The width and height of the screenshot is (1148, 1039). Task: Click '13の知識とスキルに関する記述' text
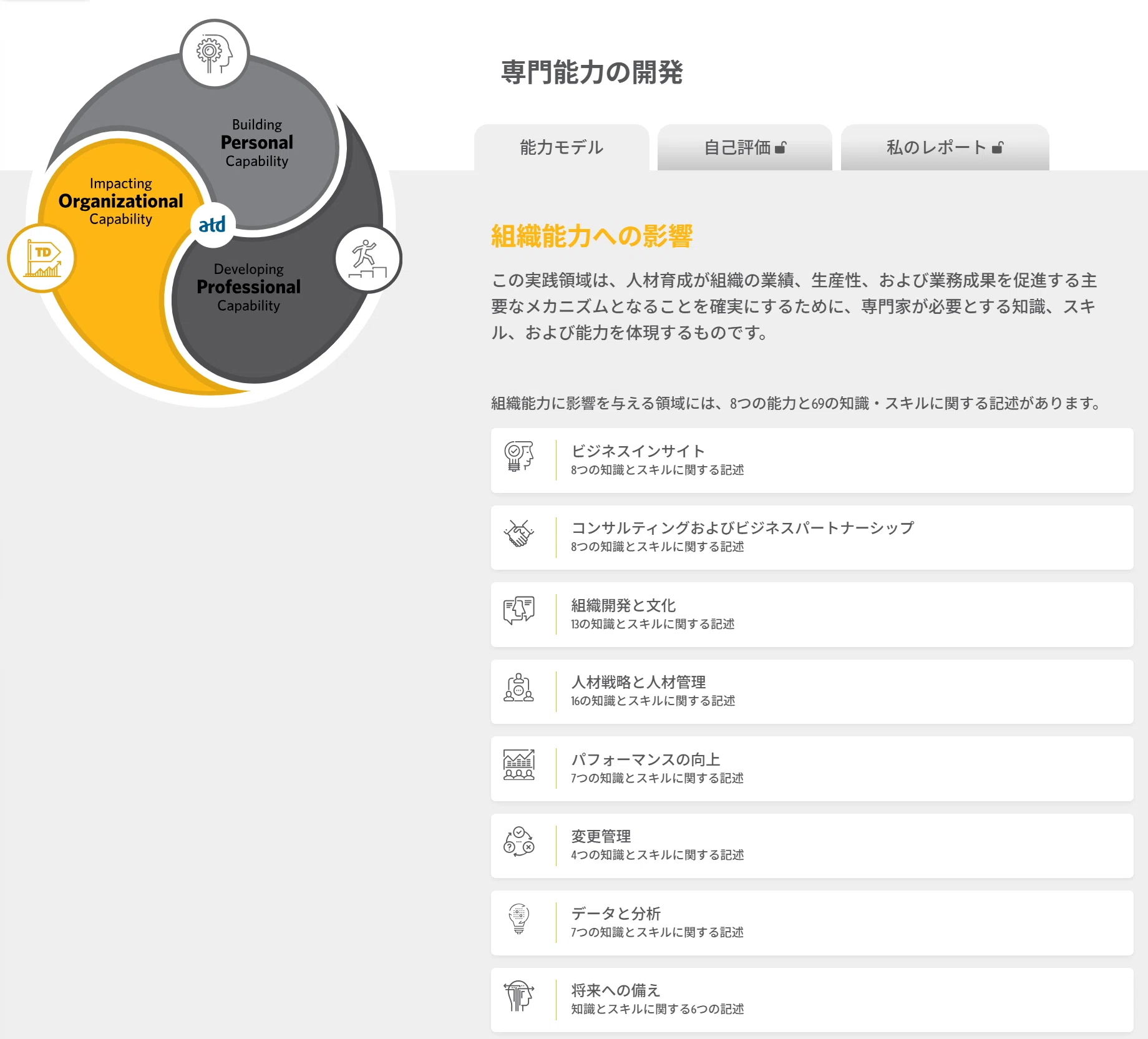coord(653,624)
